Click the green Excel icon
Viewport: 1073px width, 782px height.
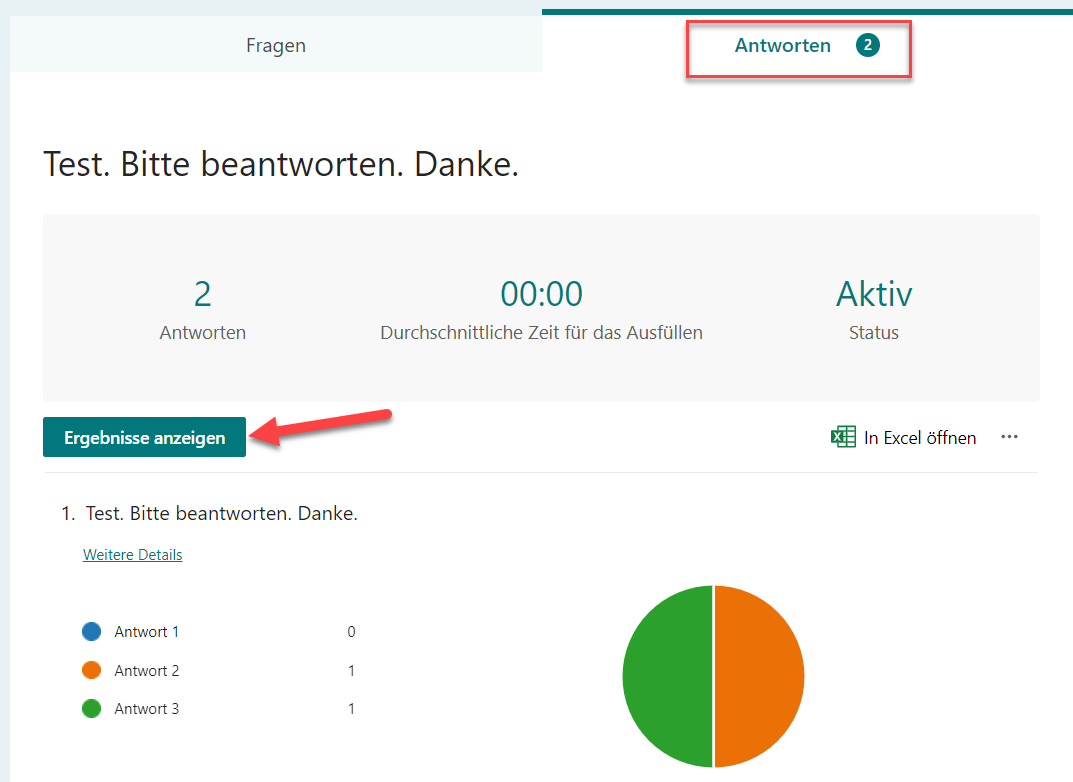tap(843, 437)
